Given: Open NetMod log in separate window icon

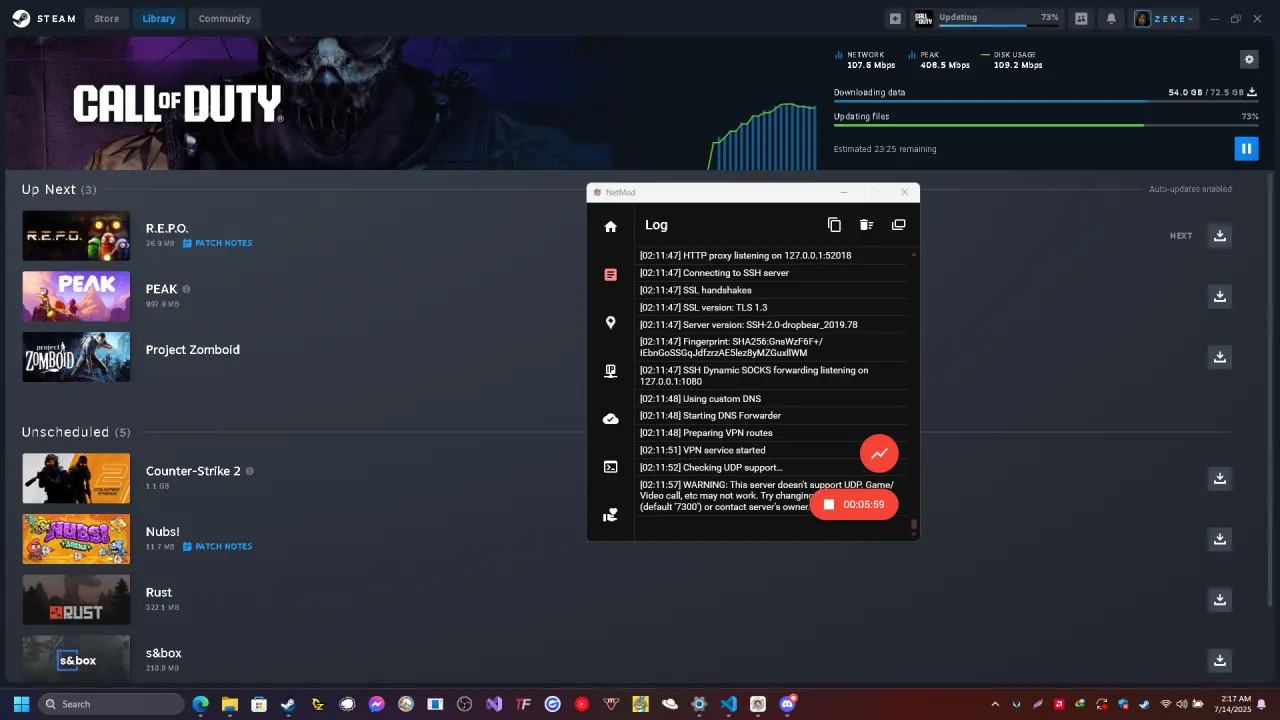Looking at the screenshot, I should tap(898, 225).
